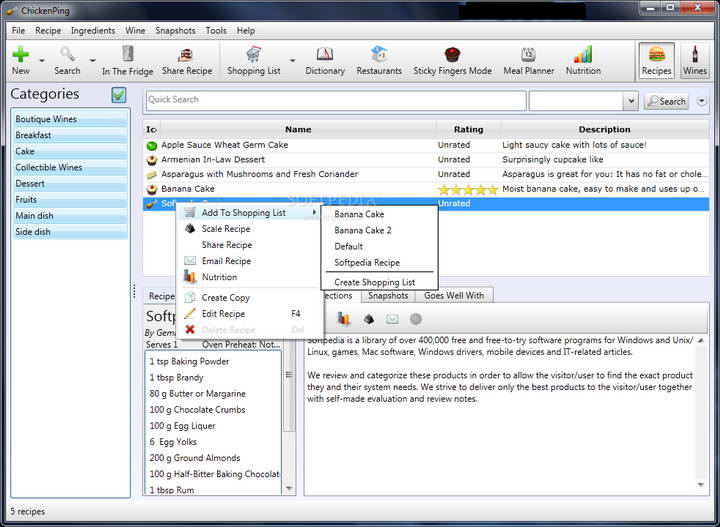The width and height of the screenshot is (720, 527).
Task: Click the Search button
Action: (x=666, y=101)
